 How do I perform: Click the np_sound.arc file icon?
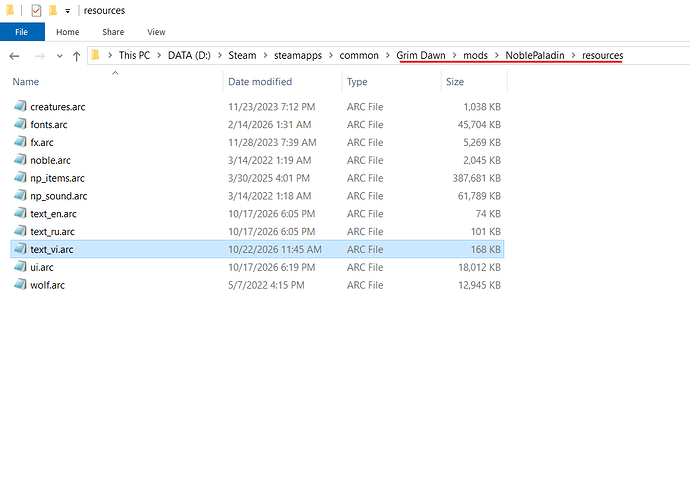(20, 195)
